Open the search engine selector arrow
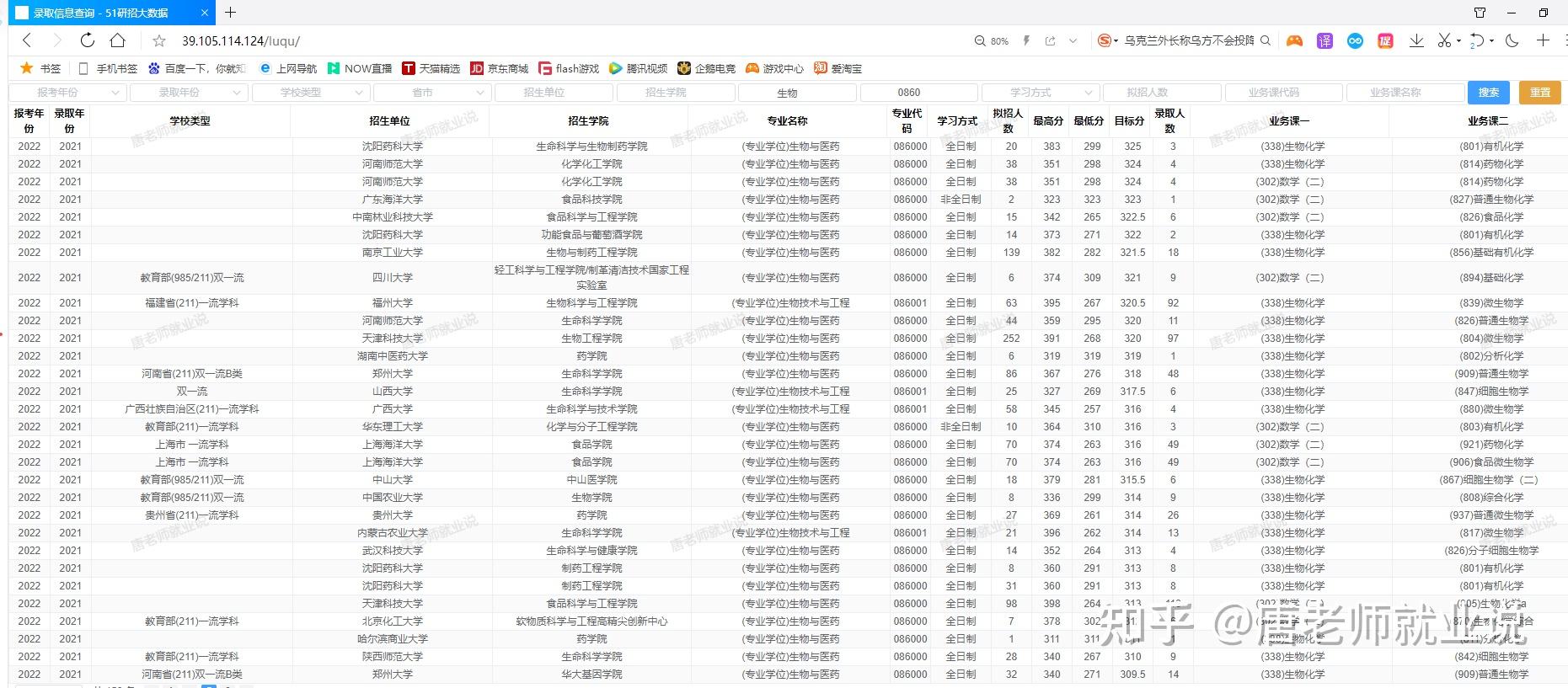 coord(1116,40)
